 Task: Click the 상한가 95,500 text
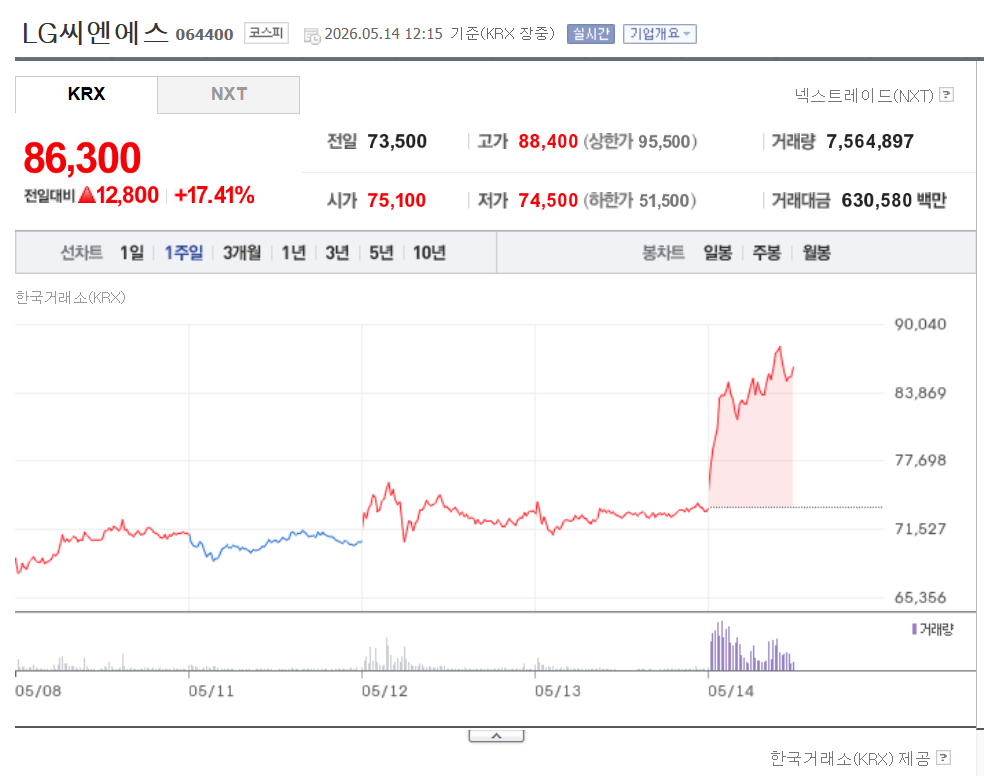(x=640, y=141)
